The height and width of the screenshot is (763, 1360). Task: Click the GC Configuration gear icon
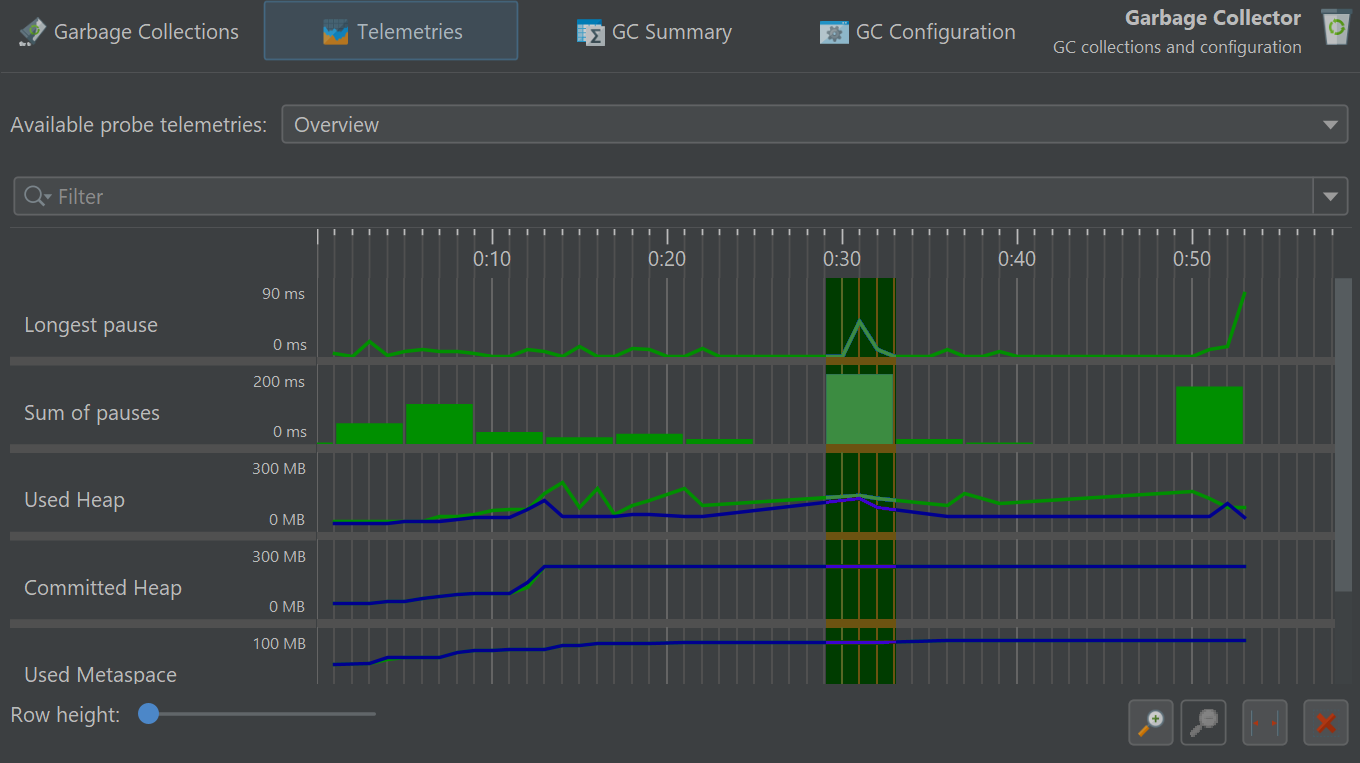pyautogui.click(x=833, y=32)
